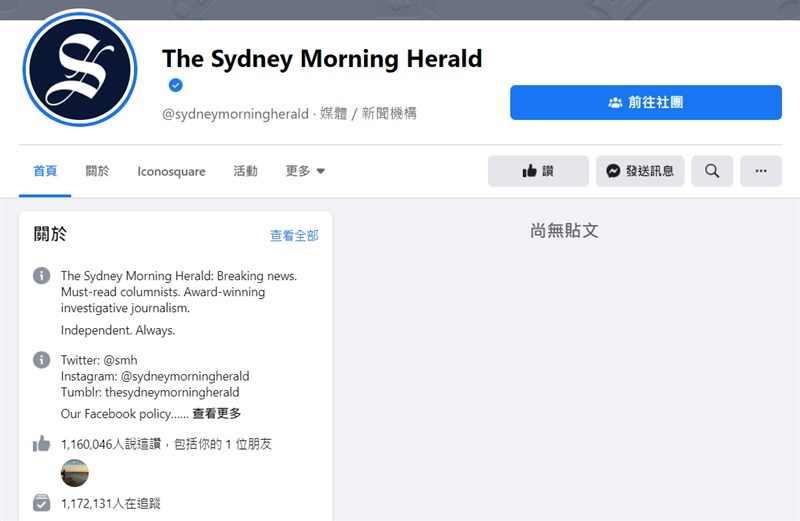This screenshot has height=521, width=800.
Task: Select the 首頁 tab
Action: pyautogui.click(x=45, y=171)
